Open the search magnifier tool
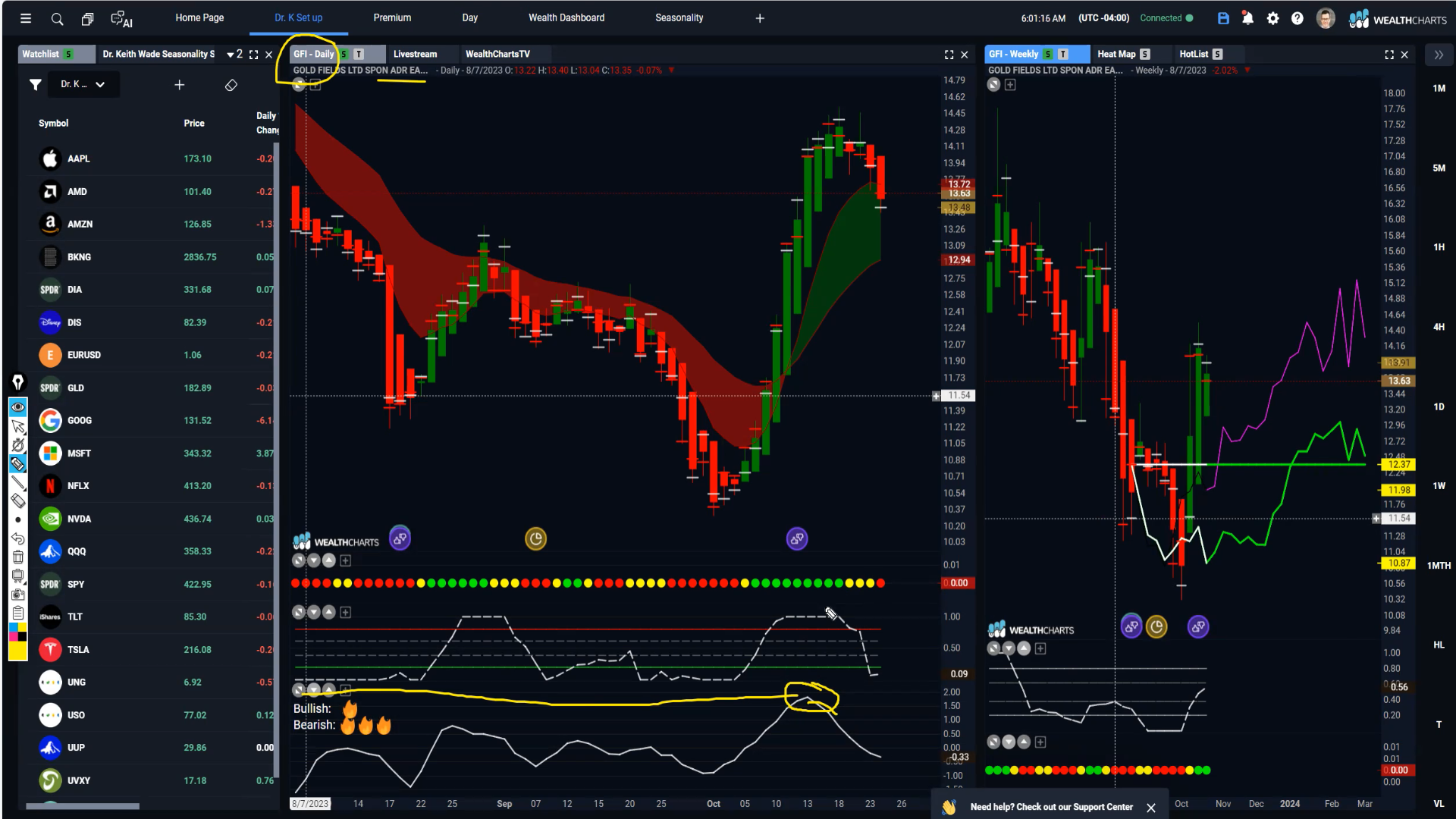The image size is (1456, 819). [57, 18]
